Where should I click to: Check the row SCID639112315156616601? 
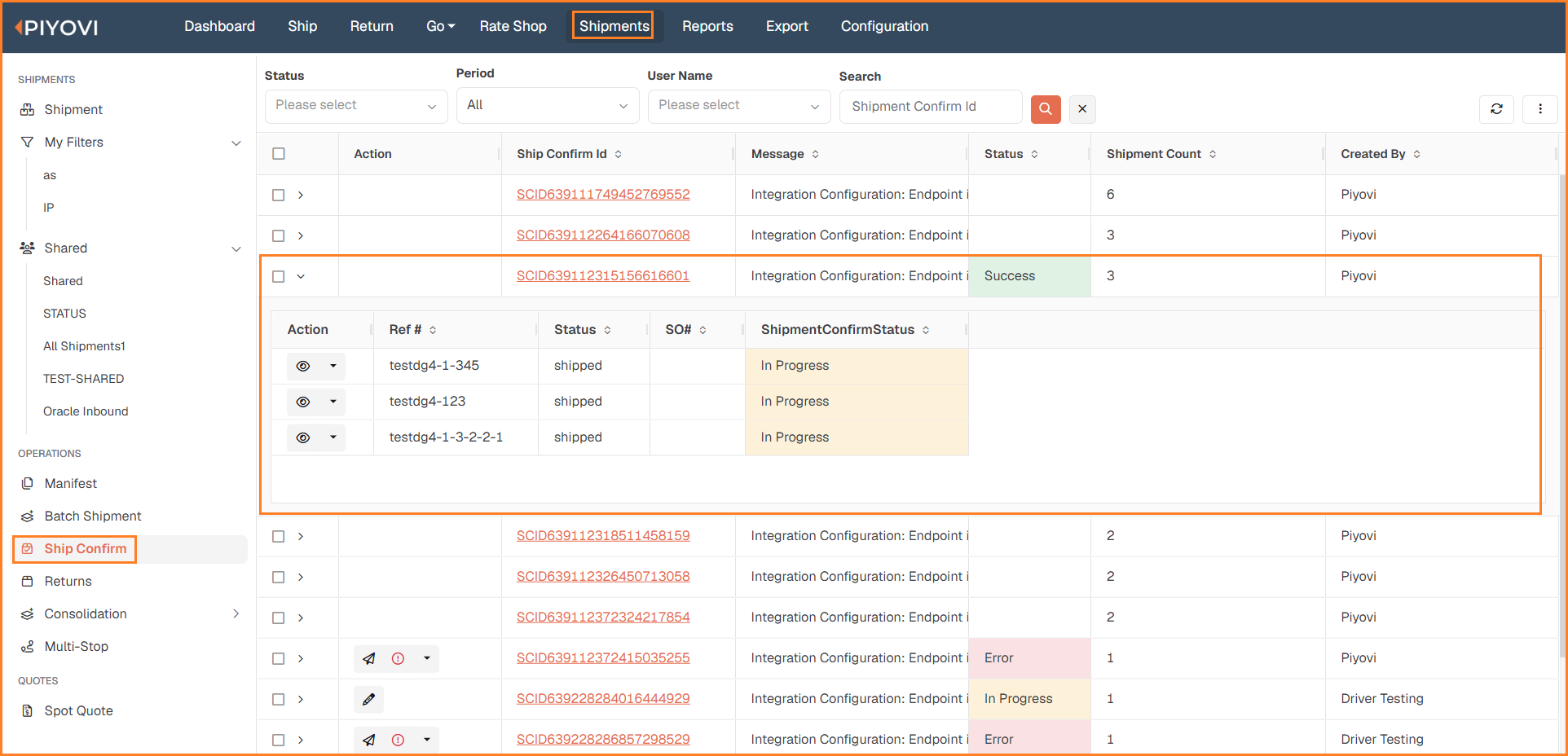(279, 276)
